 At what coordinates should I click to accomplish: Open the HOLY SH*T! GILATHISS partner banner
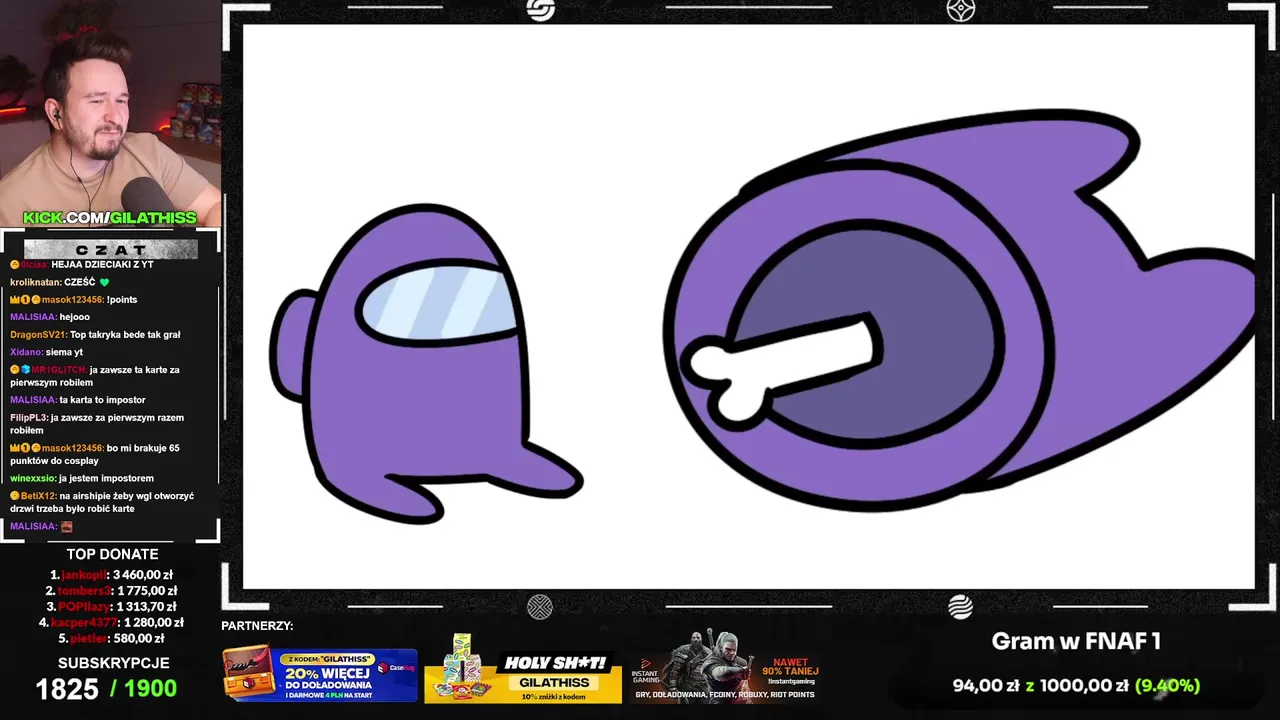pyautogui.click(x=523, y=668)
